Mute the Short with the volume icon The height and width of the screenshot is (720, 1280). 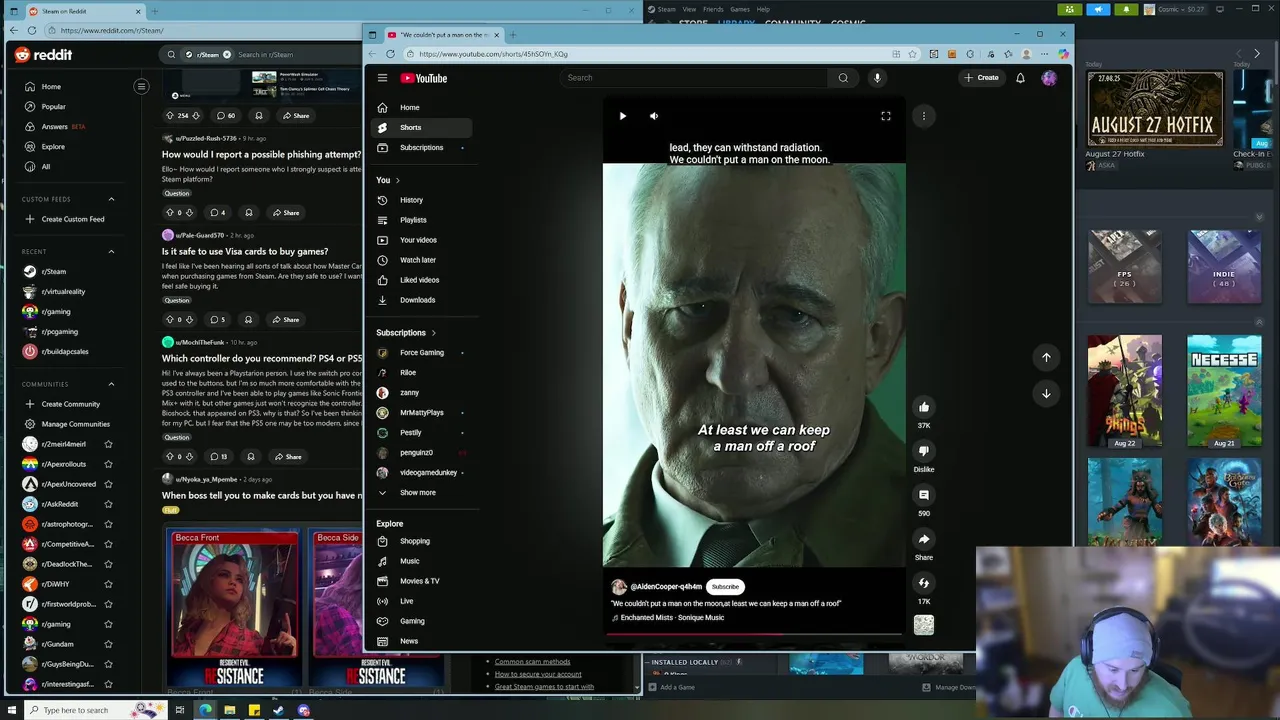coord(654,116)
